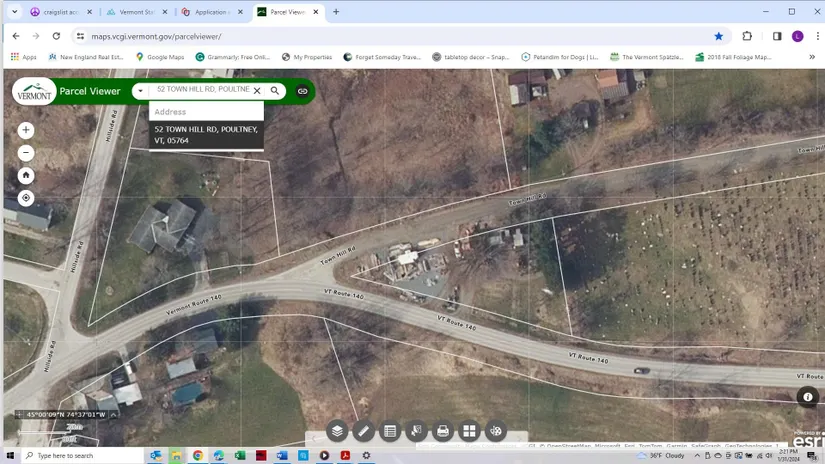The image size is (825, 464).
Task: Select 52 Town Hill Rd suggestion
Action: pos(206,135)
